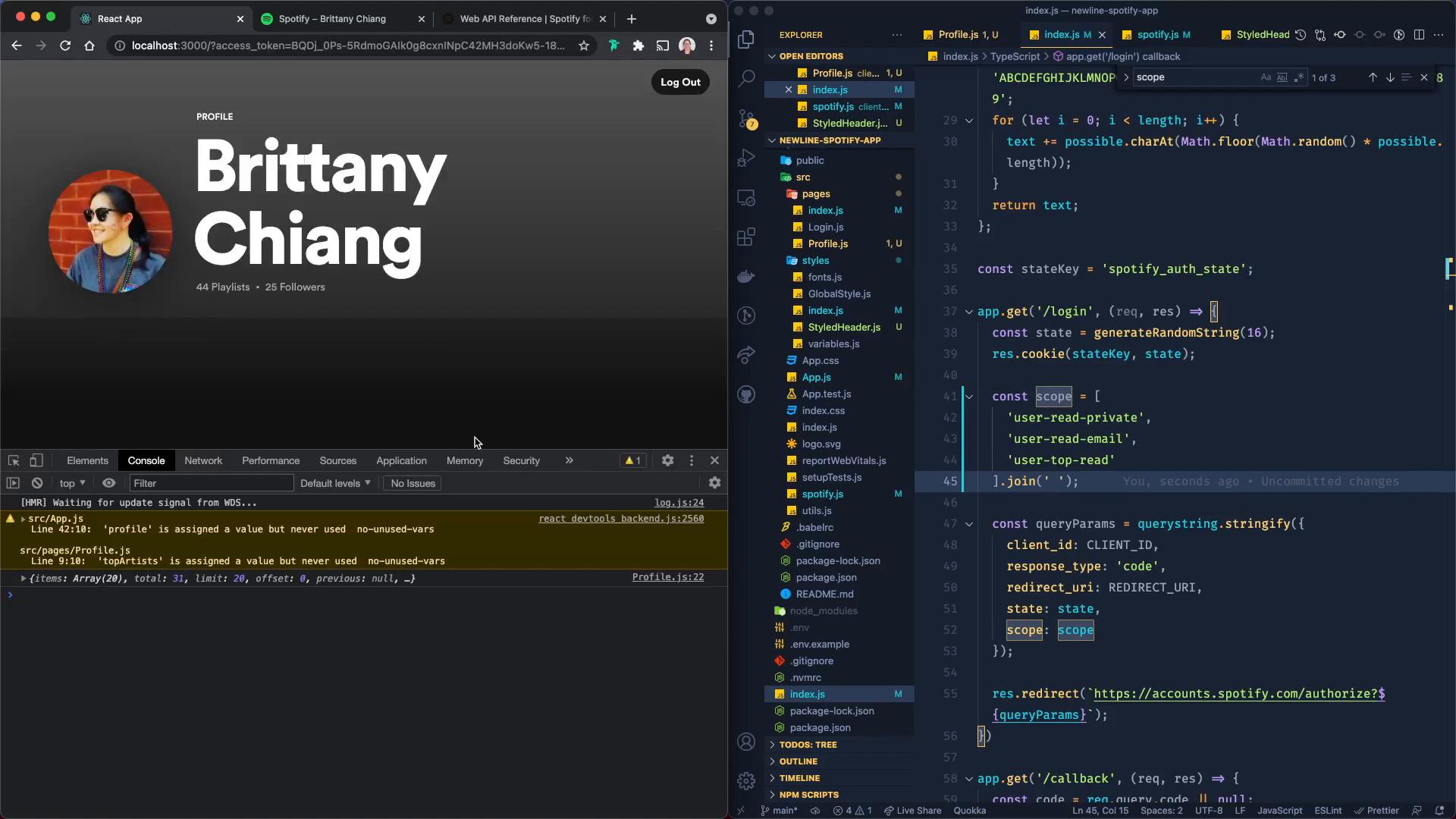Reload the Chrome page
This screenshot has width=1456, height=819.
(65, 45)
